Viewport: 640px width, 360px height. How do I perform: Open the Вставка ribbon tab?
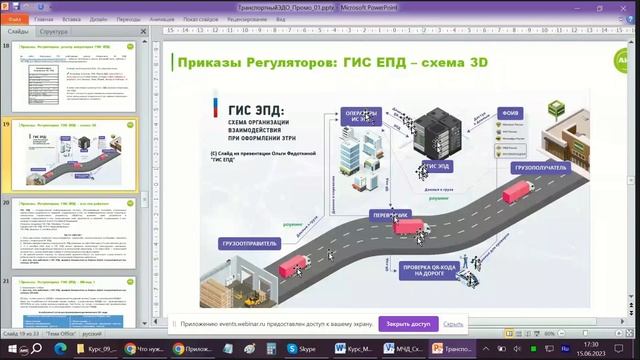pyautogui.click(x=71, y=19)
